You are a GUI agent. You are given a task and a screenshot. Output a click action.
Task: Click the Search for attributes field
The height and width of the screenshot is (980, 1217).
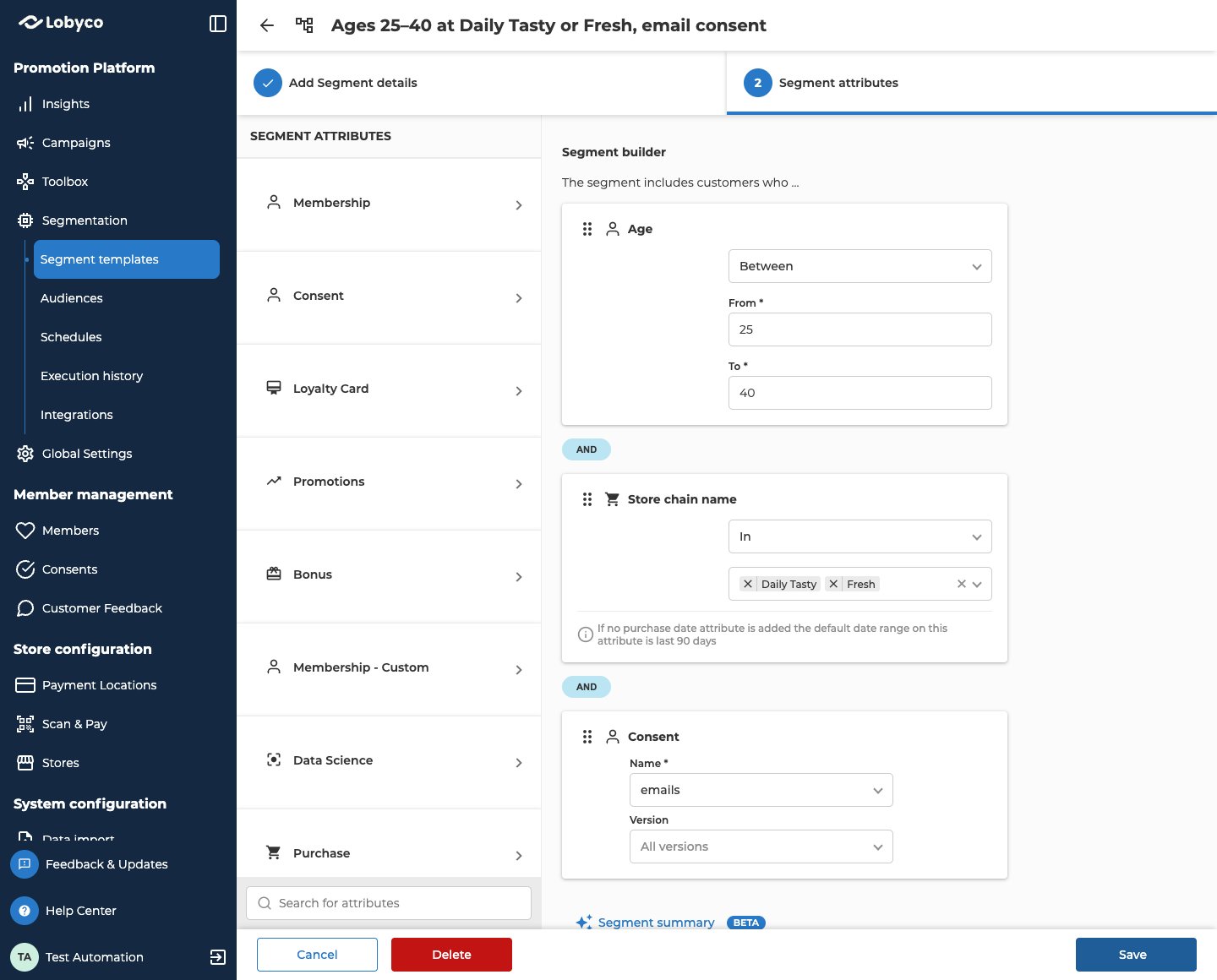point(389,903)
